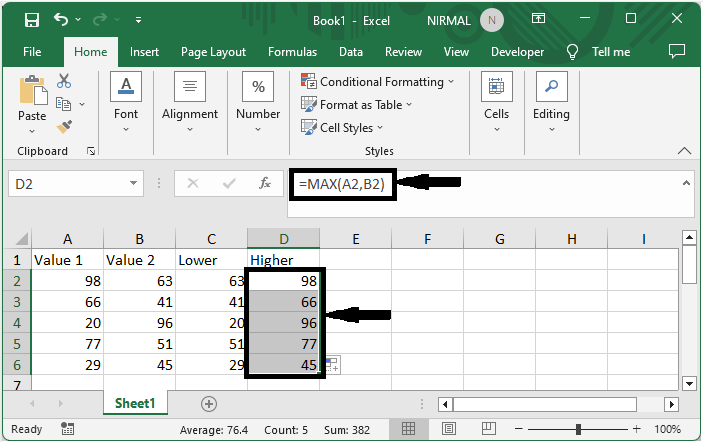Open the NIRMAL account avatar

[x=491, y=20]
